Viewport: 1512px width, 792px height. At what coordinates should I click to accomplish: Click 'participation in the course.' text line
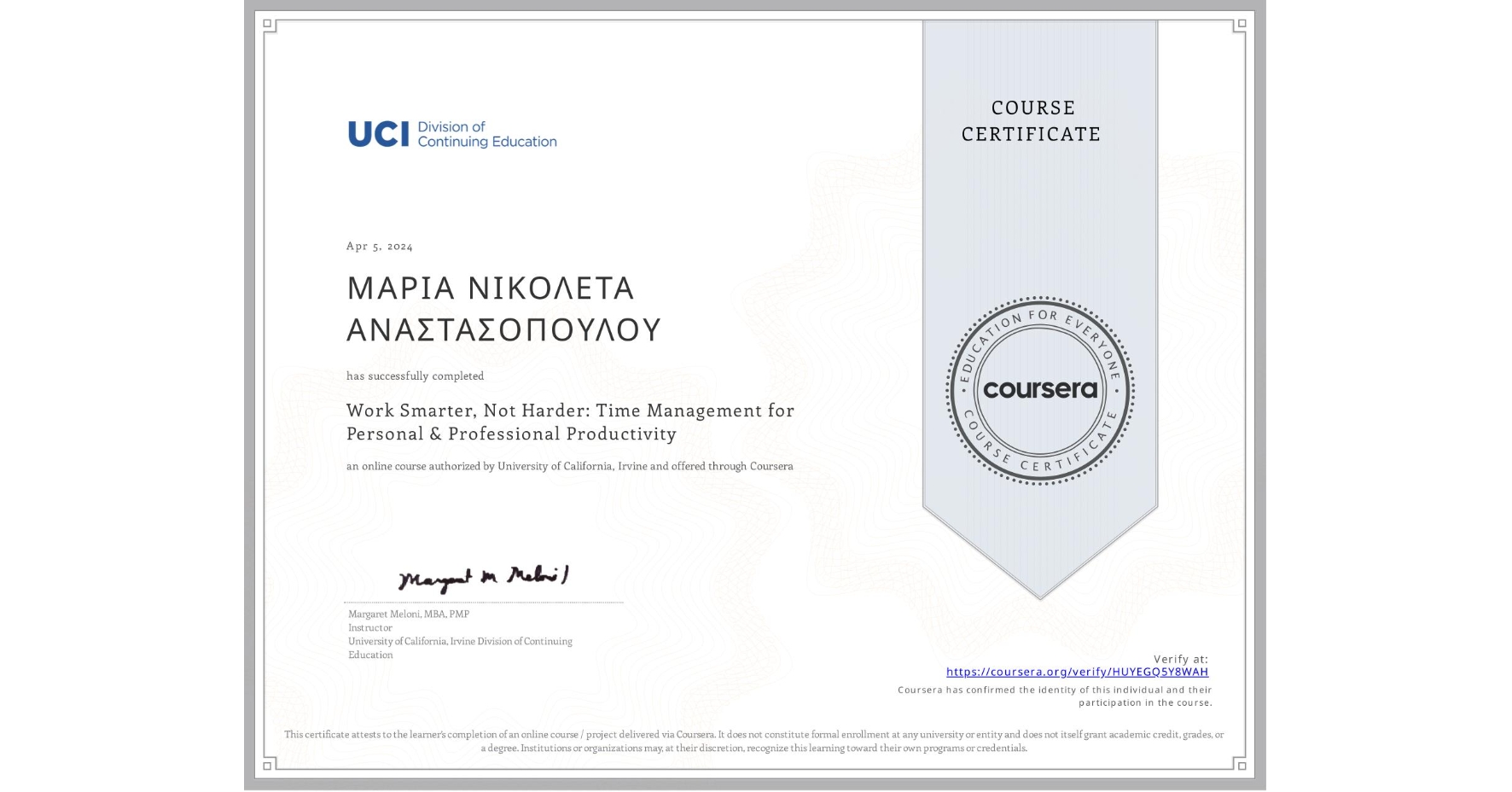click(1145, 702)
